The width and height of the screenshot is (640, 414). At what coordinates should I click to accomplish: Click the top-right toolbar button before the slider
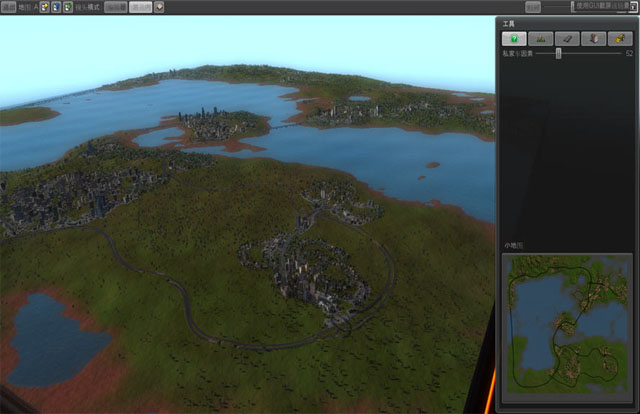point(533,7)
